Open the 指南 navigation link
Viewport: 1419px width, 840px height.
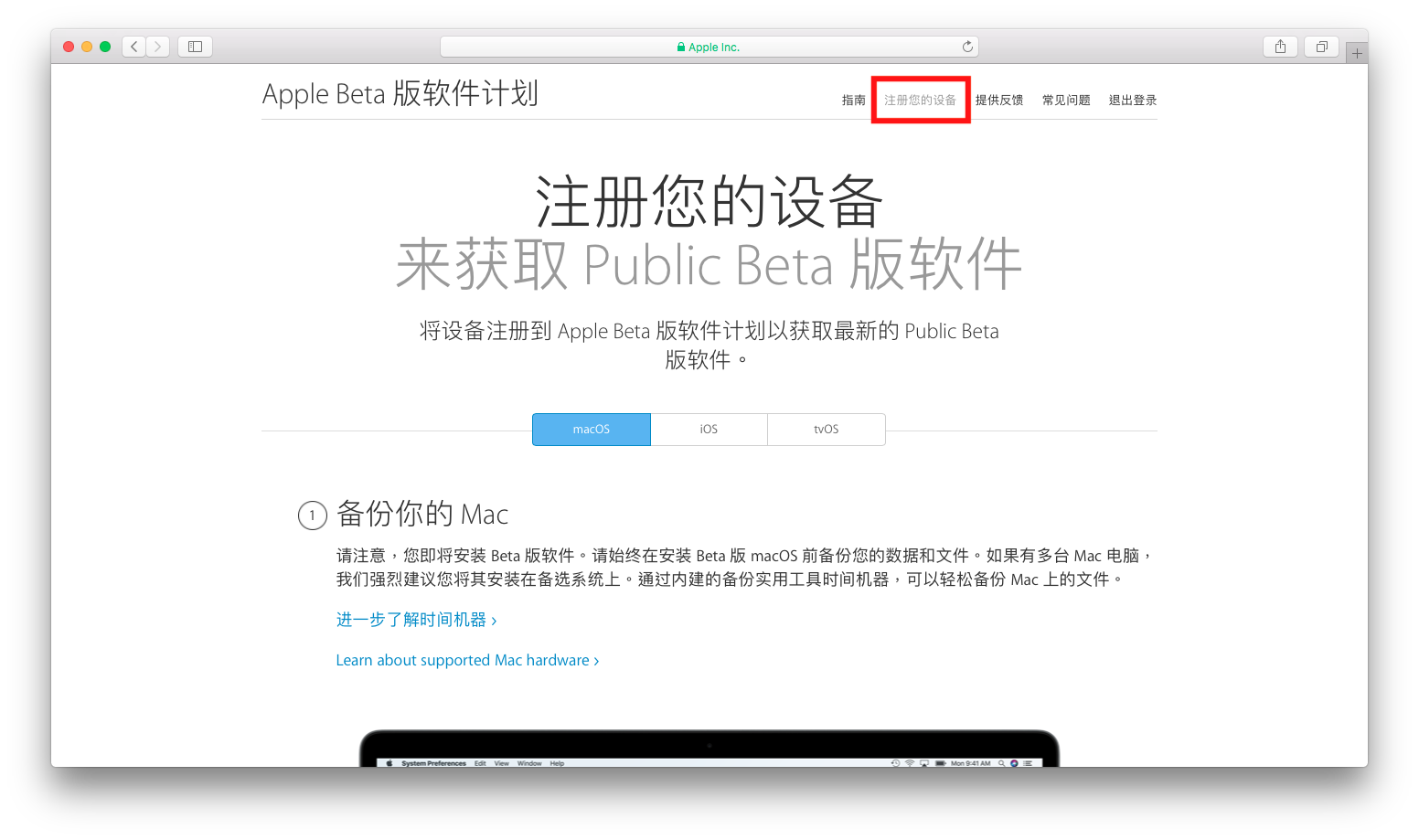[853, 101]
